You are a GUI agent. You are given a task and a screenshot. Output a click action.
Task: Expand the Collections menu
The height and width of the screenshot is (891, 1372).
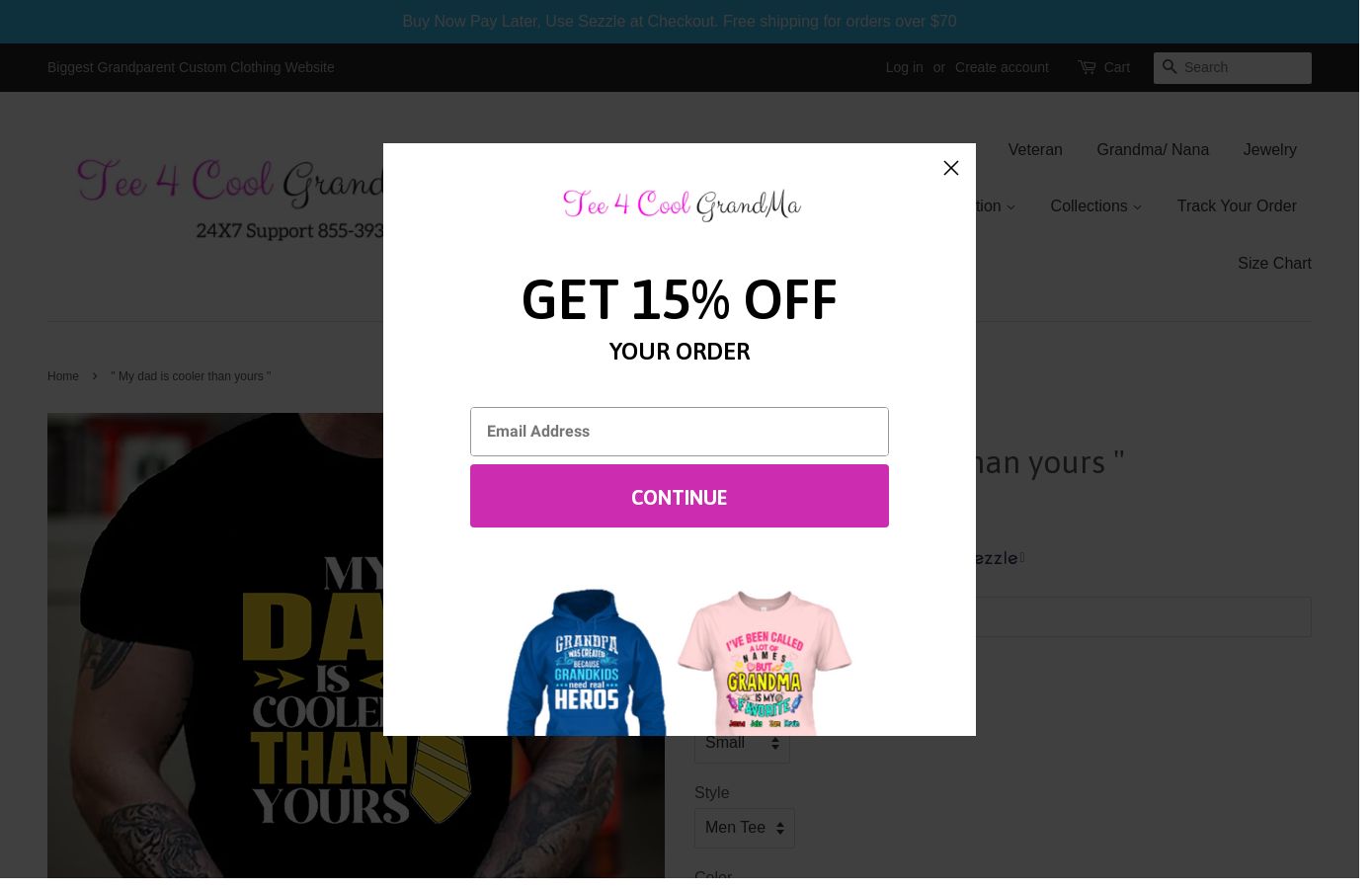click(1095, 206)
